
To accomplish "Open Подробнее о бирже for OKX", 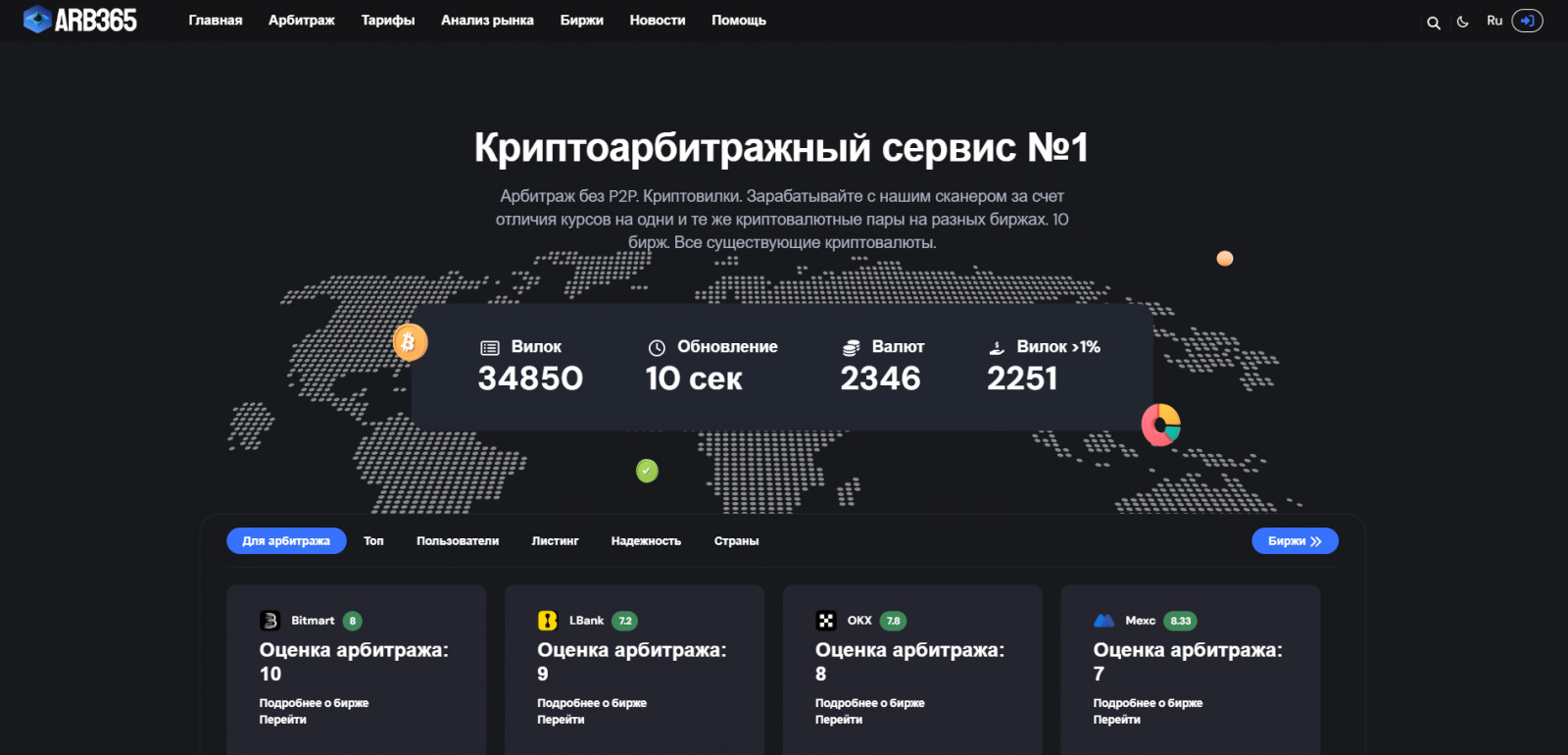I will pos(870,703).
